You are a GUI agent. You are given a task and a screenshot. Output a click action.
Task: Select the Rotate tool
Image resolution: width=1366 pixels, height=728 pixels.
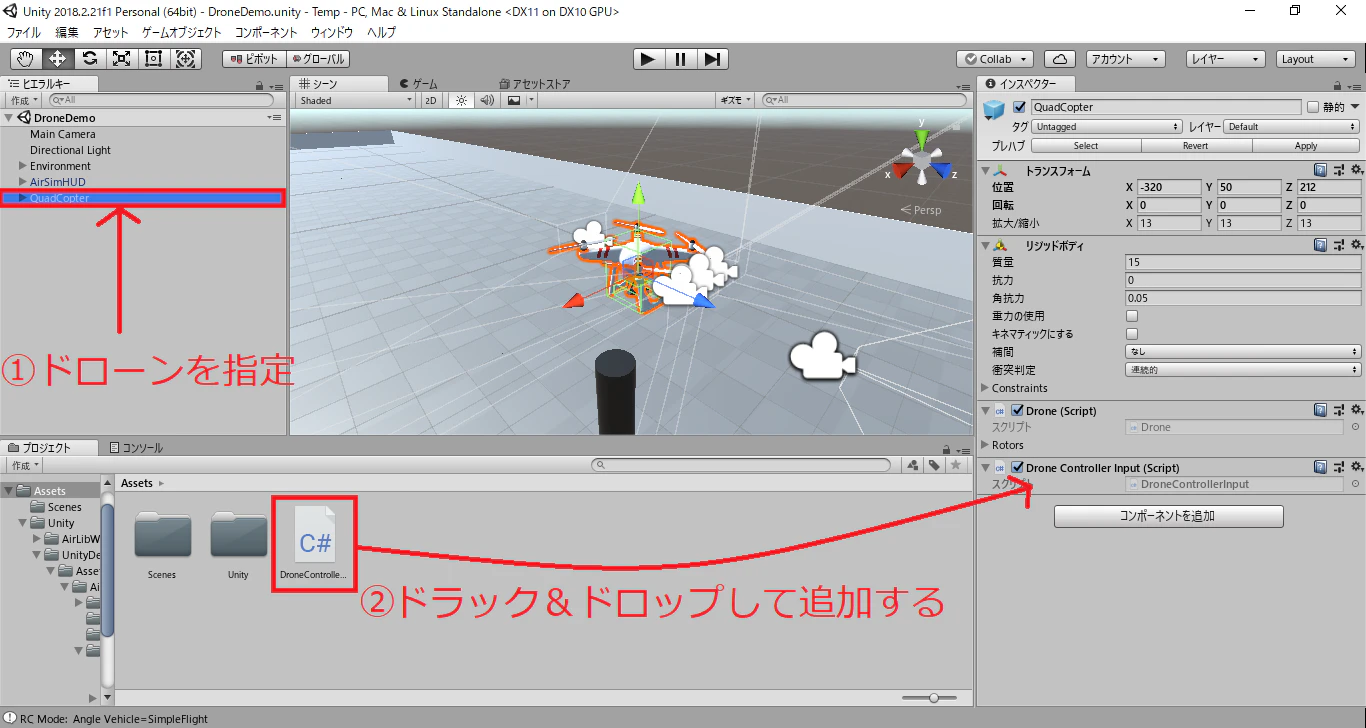coord(90,59)
